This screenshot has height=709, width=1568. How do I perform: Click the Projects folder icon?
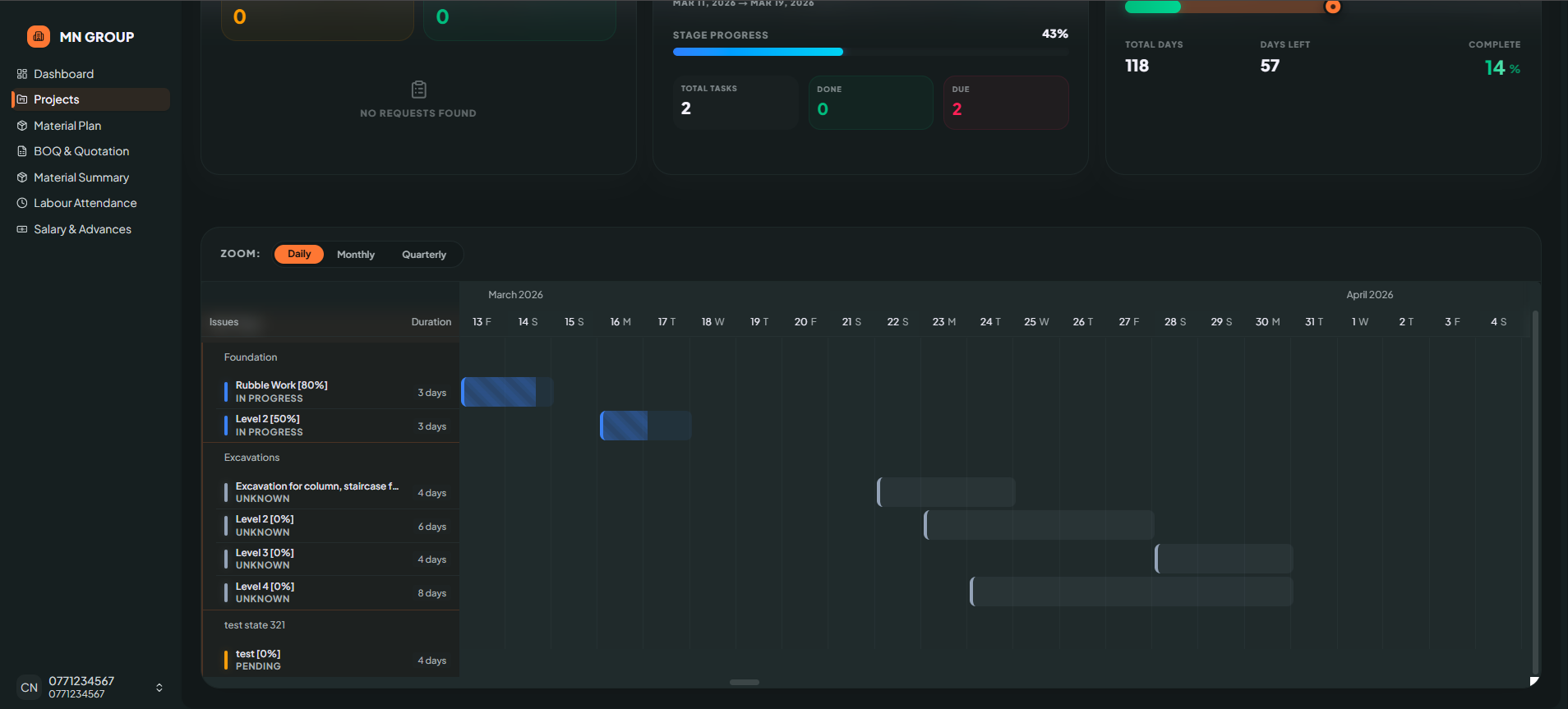pyautogui.click(x=22, y=99)
